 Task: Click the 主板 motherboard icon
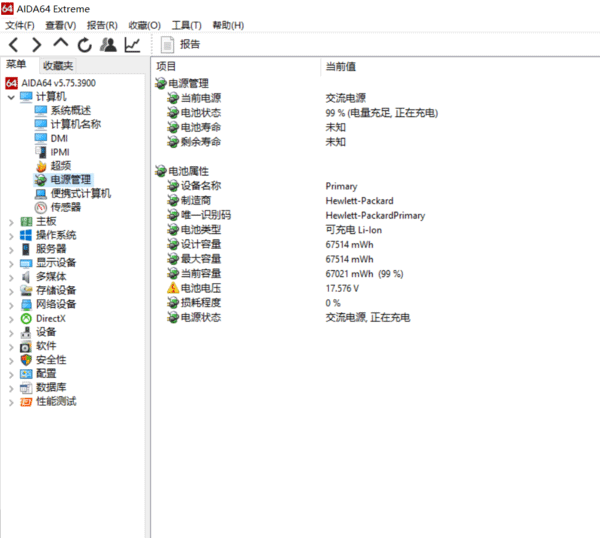(x=26, y=222)
